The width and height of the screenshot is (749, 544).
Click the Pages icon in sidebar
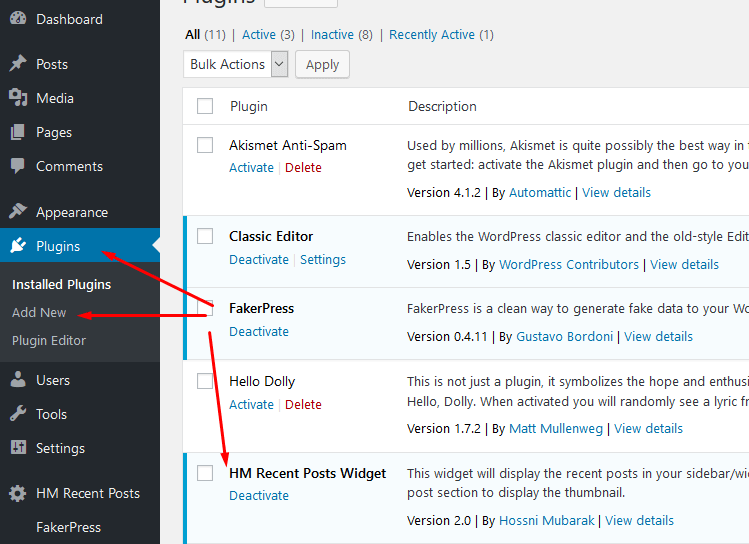18,132
